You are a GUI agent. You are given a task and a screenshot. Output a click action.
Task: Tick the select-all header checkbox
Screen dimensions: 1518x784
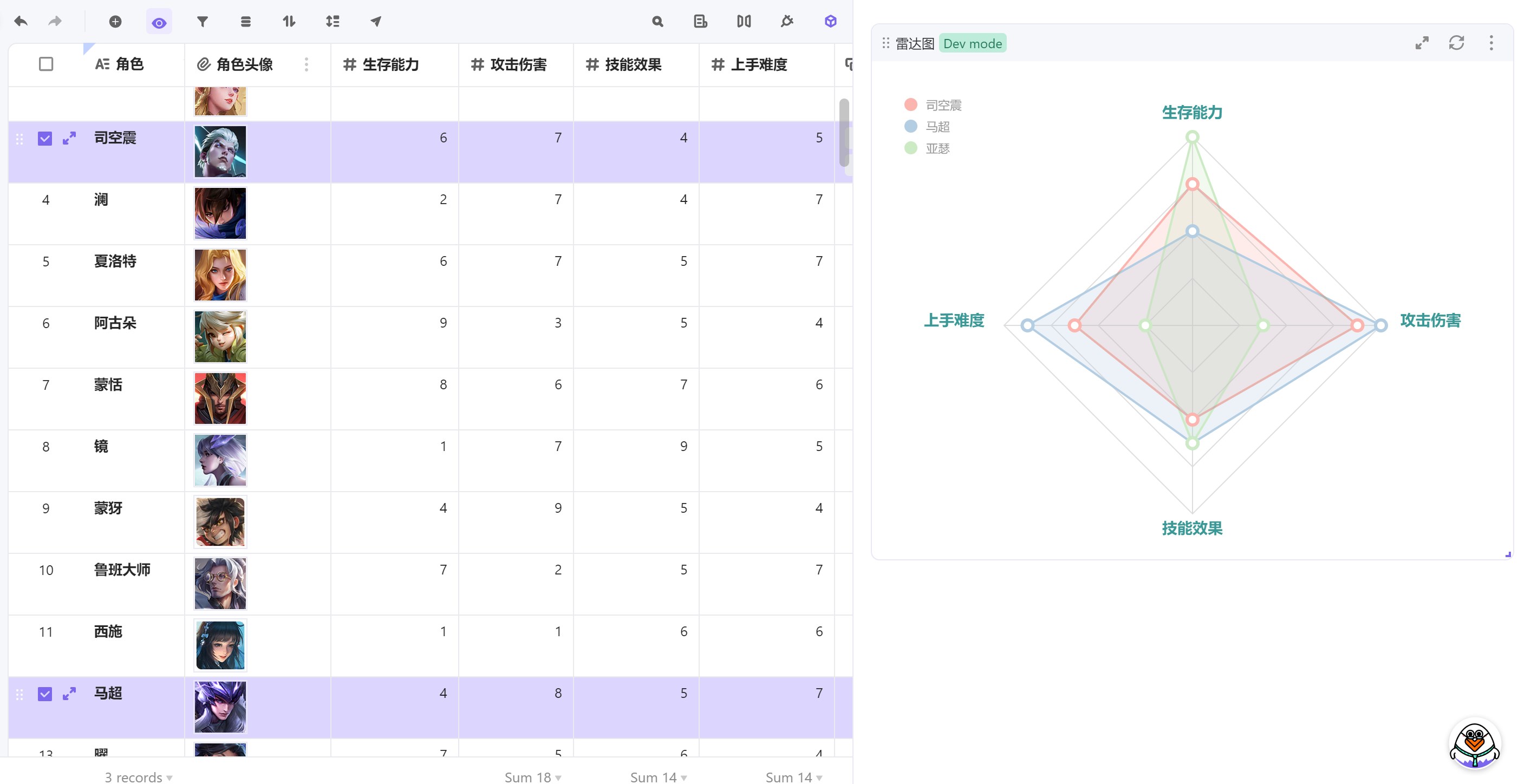(46, 64)
